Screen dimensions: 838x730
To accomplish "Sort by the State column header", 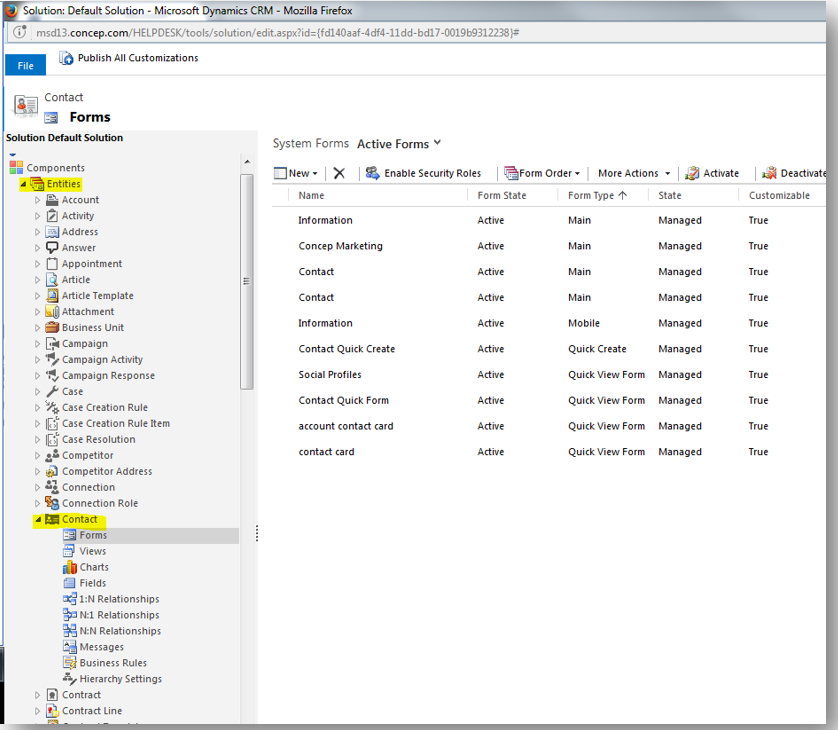I will pyautogui.click(x=670, y=196).
